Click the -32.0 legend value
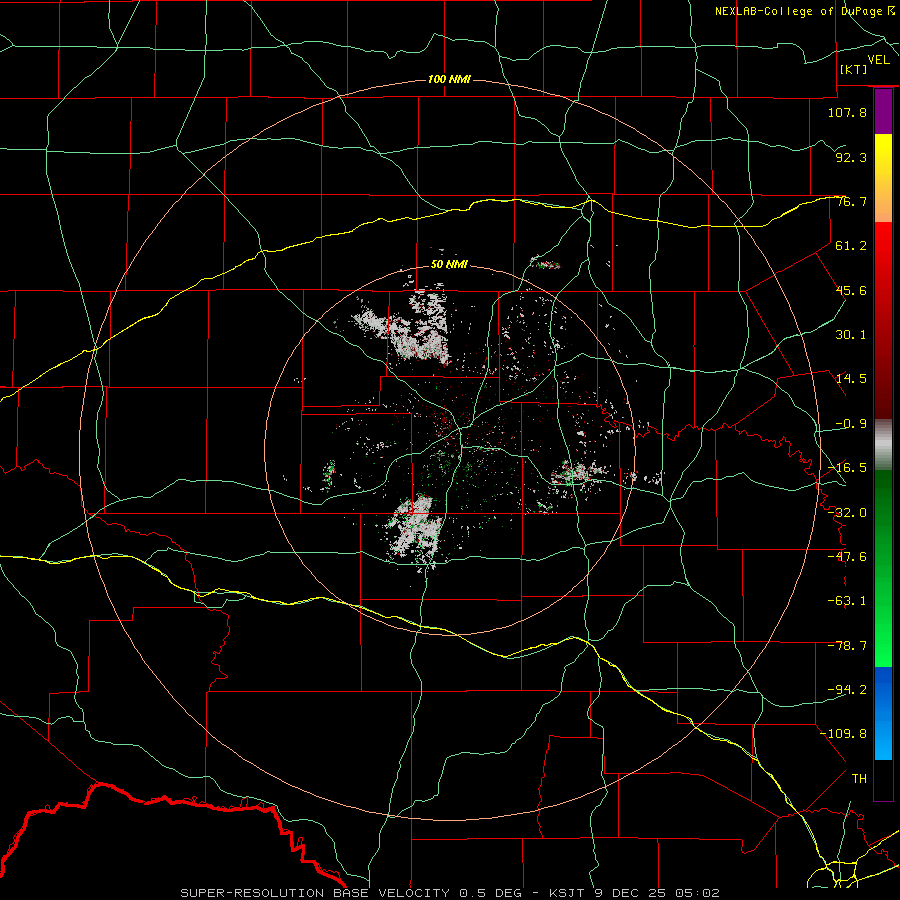Screen dimensions: 900x900 click(x=847, y=513)
